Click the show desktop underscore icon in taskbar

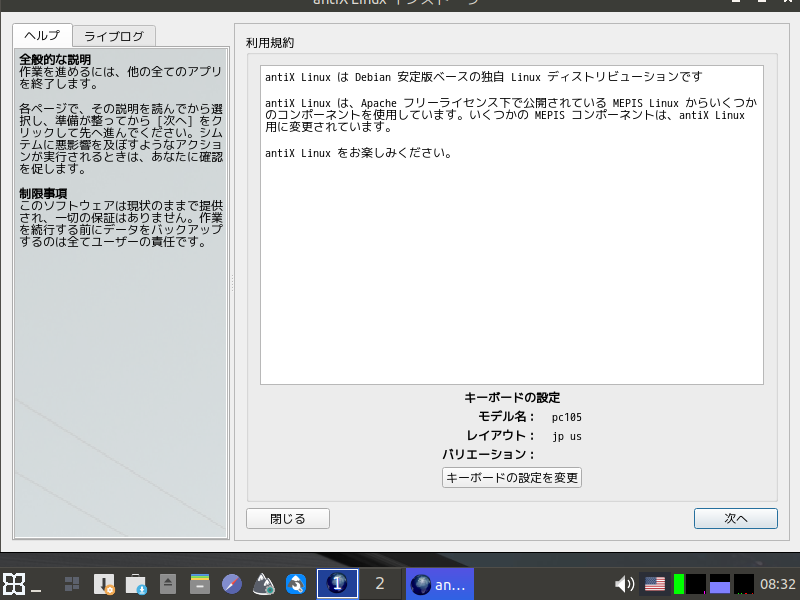pyautogui.click(x=36, y=590)
